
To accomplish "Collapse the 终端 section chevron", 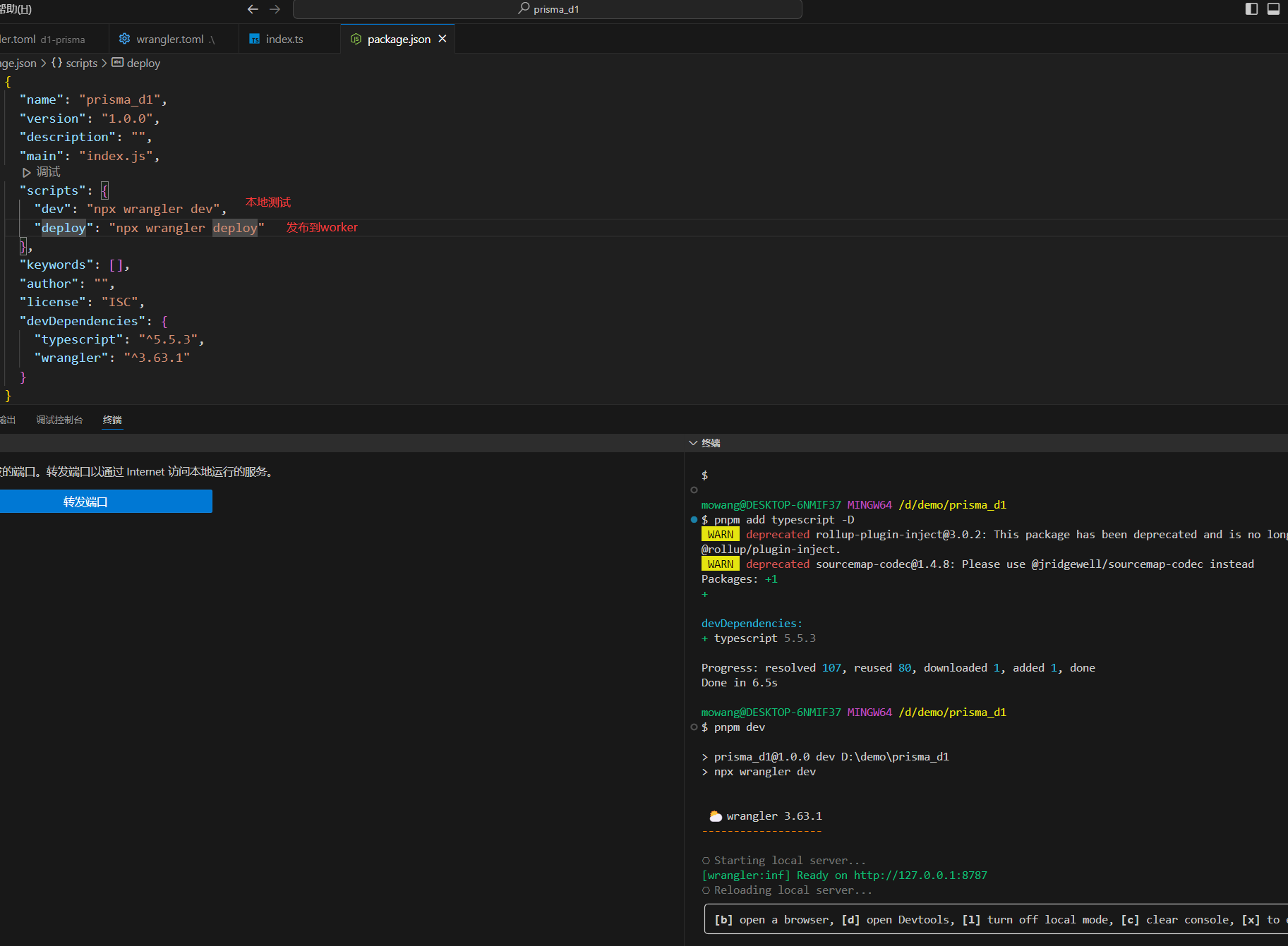I will pos(693,443).
